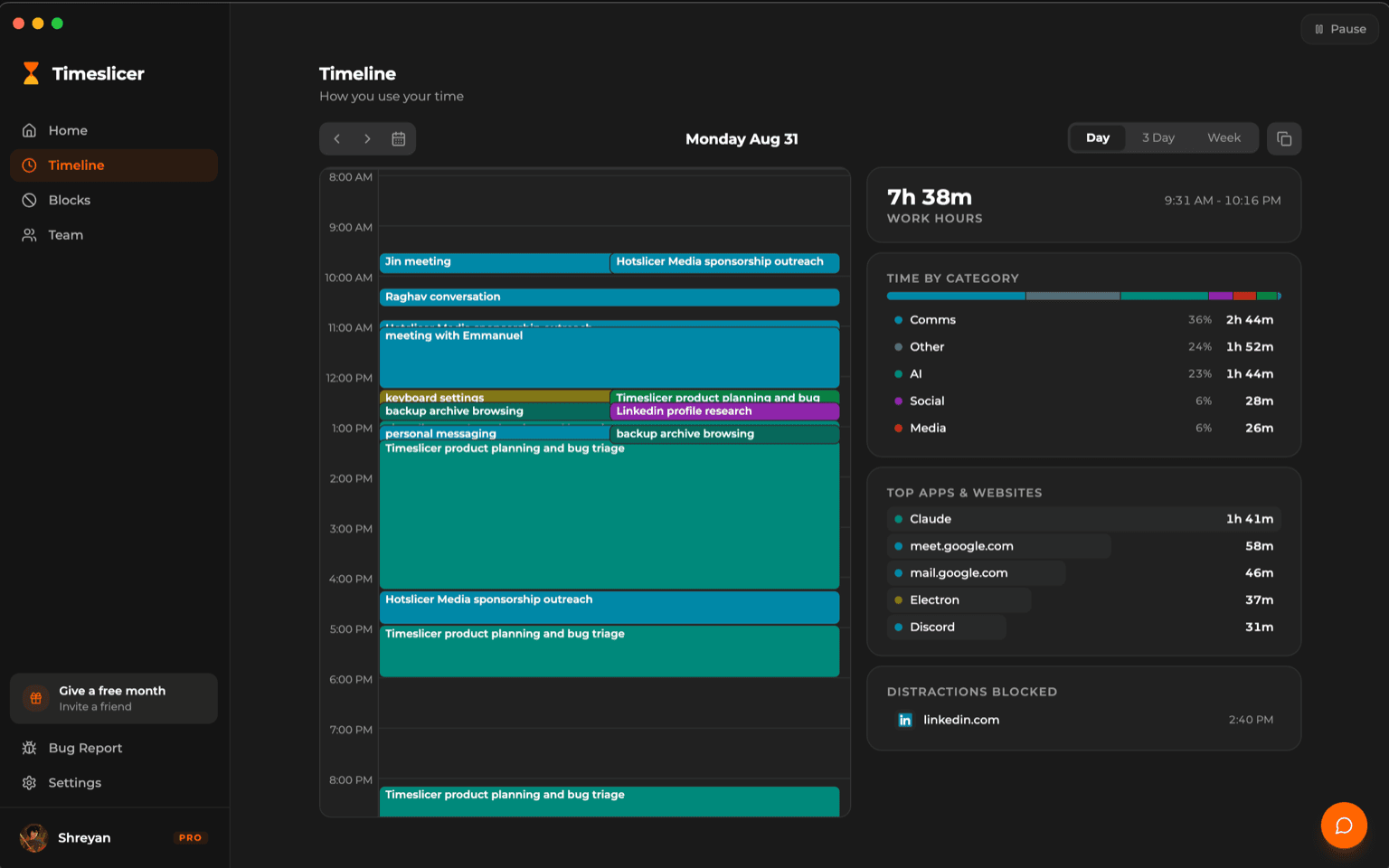Click the 8 PM Timeslicer product planning block
This screenshot has height=868, width=1389.
click(x=609, y=801)
